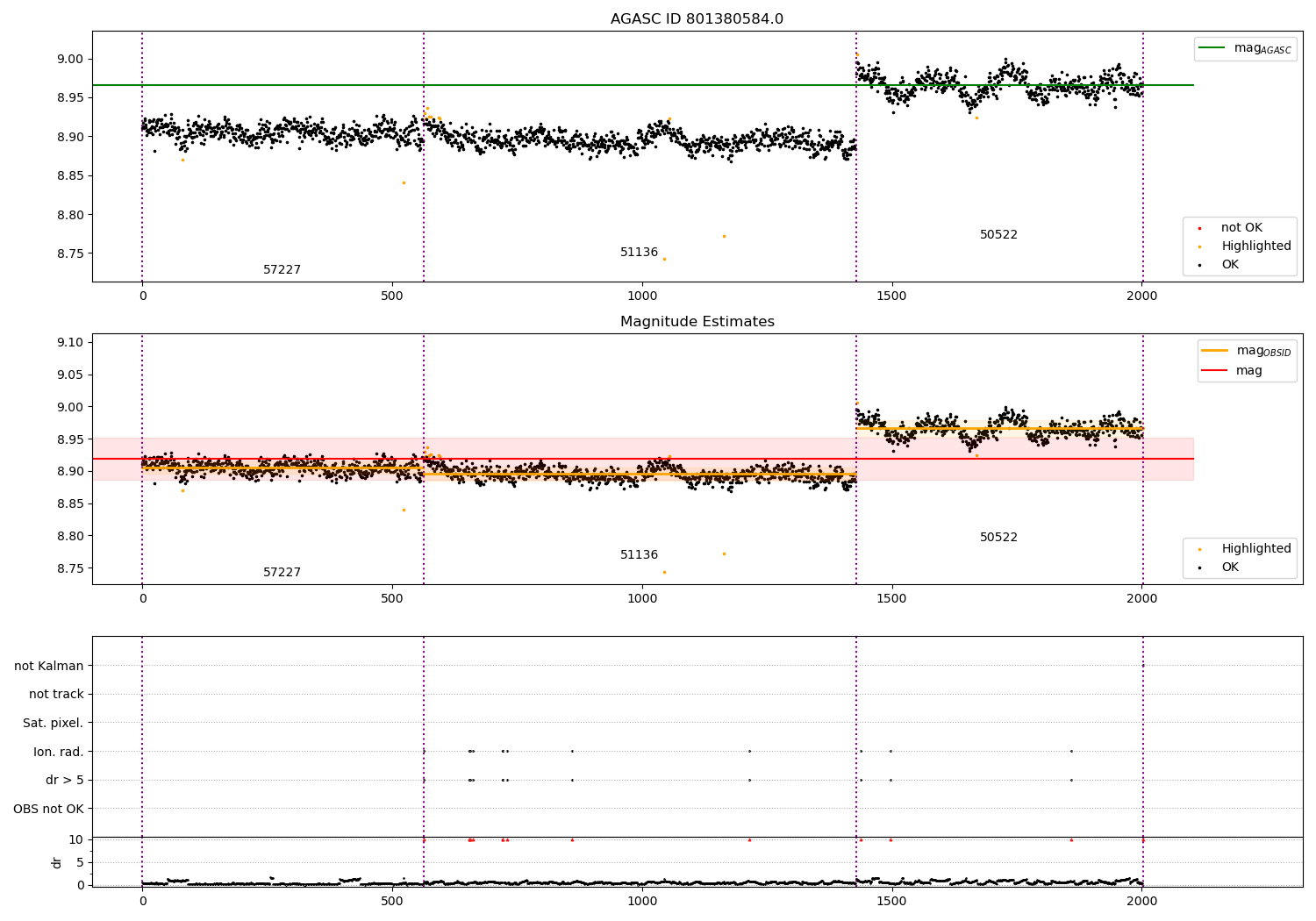This screenshot has height=921, width=1316.
Task: Click the title 'AGASC ID 801380584.0'
Action: (x=697, y=19)
